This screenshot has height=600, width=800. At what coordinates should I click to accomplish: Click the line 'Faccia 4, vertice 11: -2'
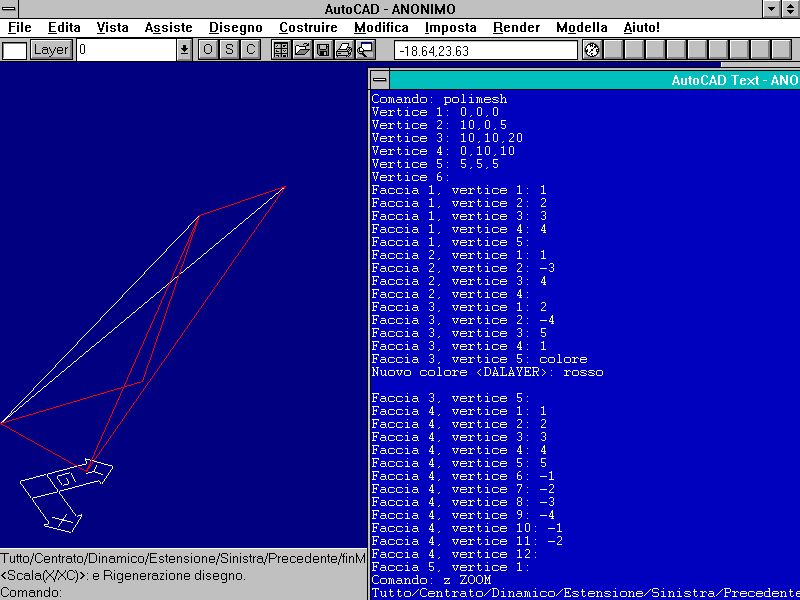(467, 541)
